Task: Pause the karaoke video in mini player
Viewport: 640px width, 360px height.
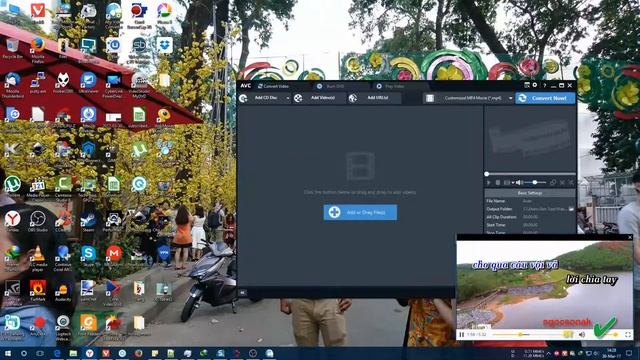Action: tap(462, 335)
